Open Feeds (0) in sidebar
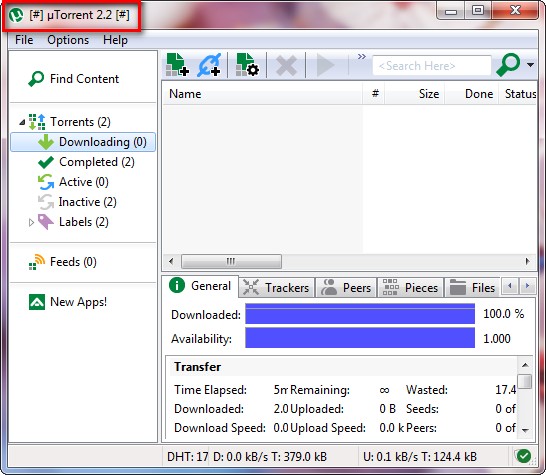 click(63, 262)
